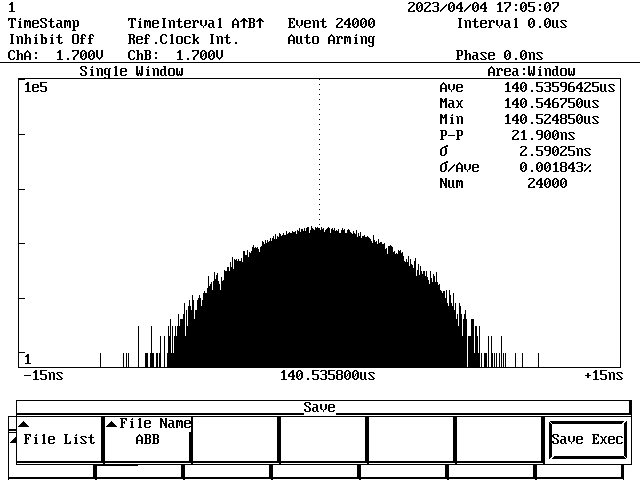This screenshot has width=640, height=480.
Task: Click the Save menu title bar
Action: tap(320, 407)
